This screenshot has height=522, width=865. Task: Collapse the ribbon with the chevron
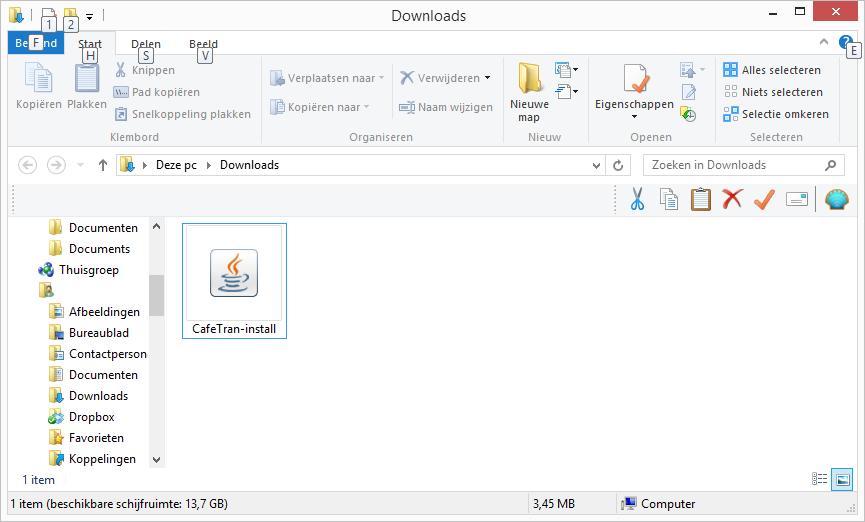point(824,43)
